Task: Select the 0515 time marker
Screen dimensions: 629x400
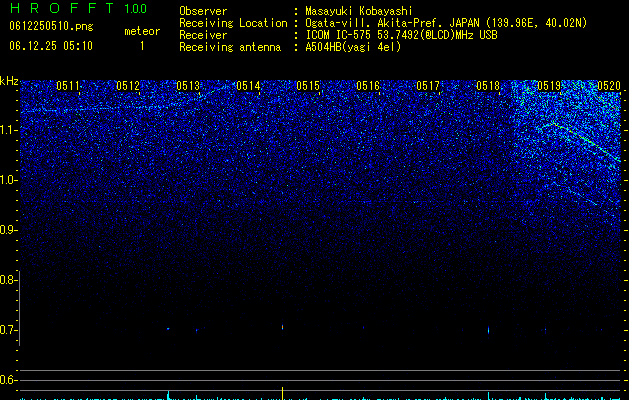Action: (x=308, y=86)
